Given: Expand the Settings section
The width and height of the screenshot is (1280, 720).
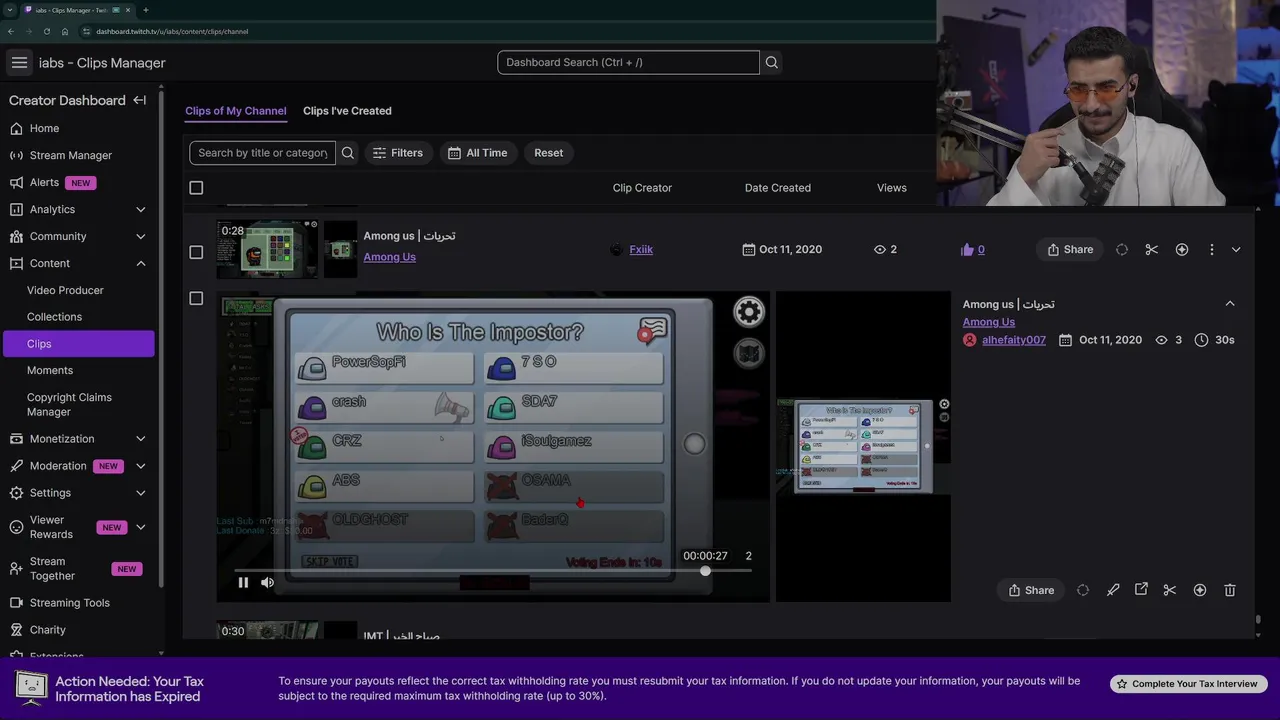Looking at the screenshot, I should [141, 493].
